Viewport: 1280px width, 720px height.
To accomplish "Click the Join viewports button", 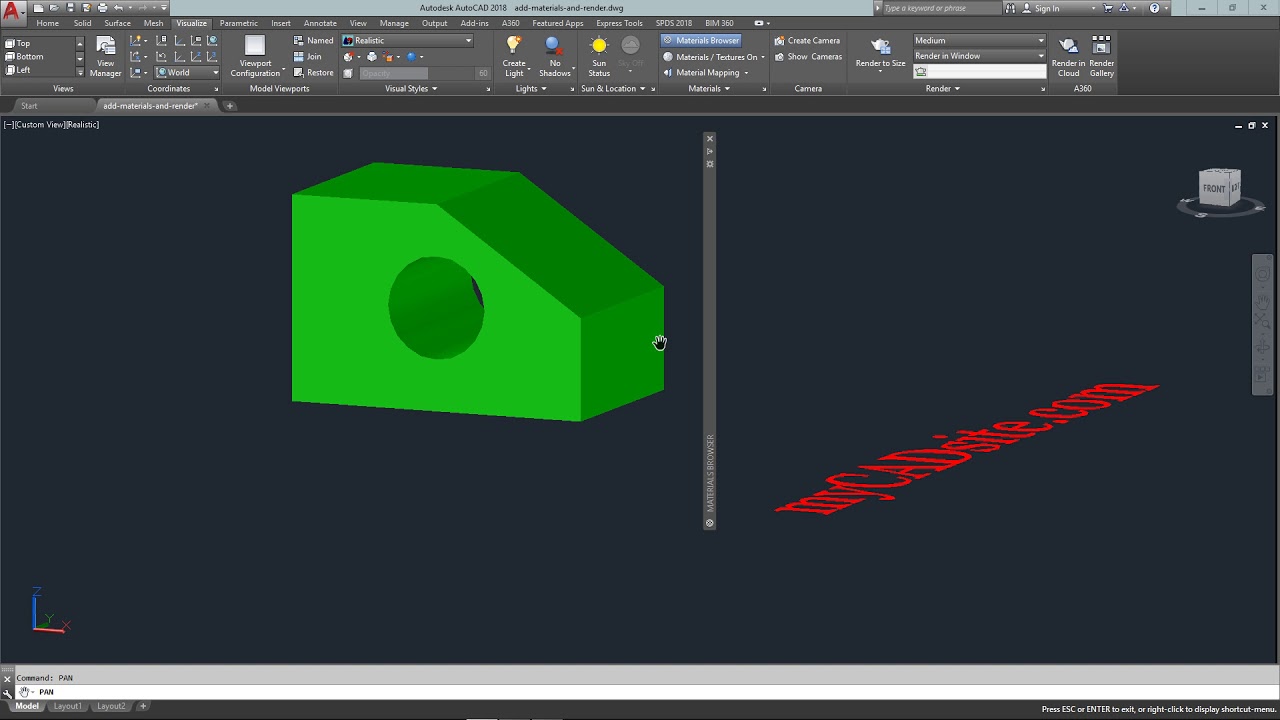I will pos(308,57).
